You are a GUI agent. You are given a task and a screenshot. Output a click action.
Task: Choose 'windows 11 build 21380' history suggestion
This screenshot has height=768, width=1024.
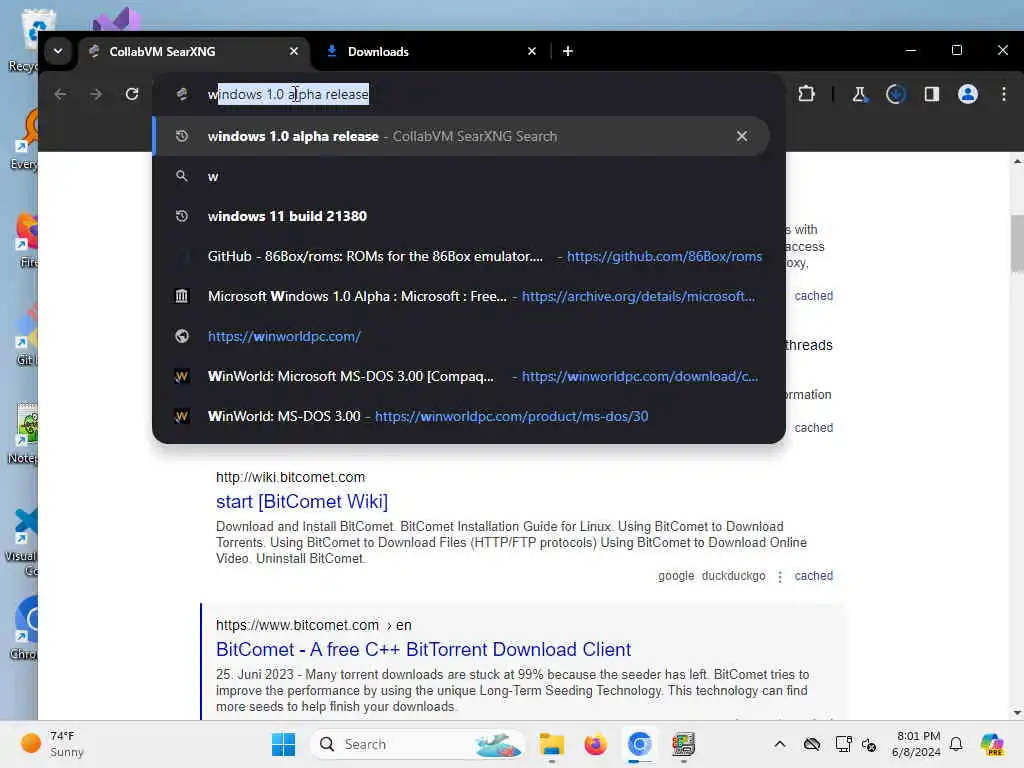(461, 216)
